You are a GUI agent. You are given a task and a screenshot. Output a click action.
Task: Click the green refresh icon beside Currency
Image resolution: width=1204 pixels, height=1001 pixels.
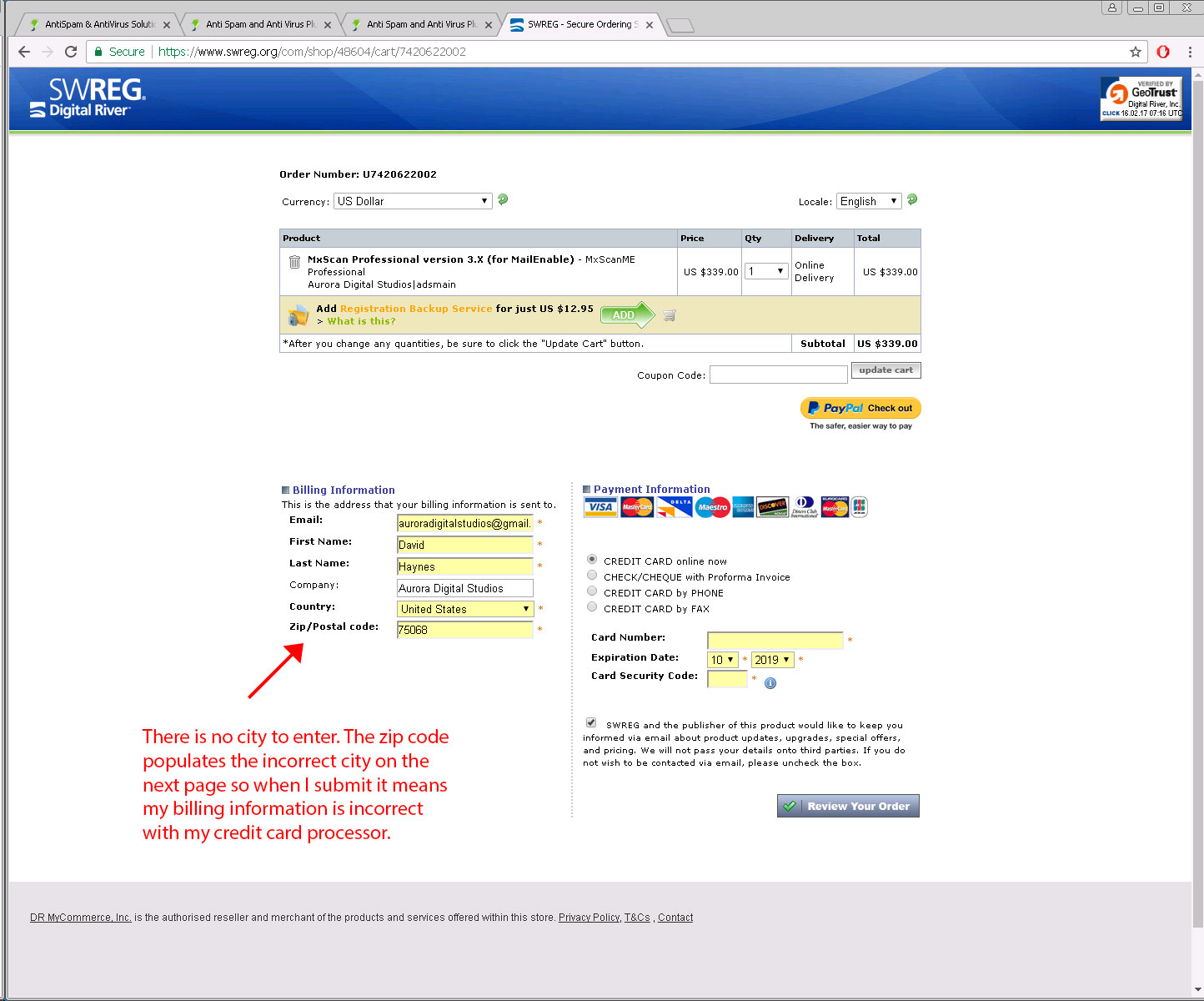click(503, 199)
